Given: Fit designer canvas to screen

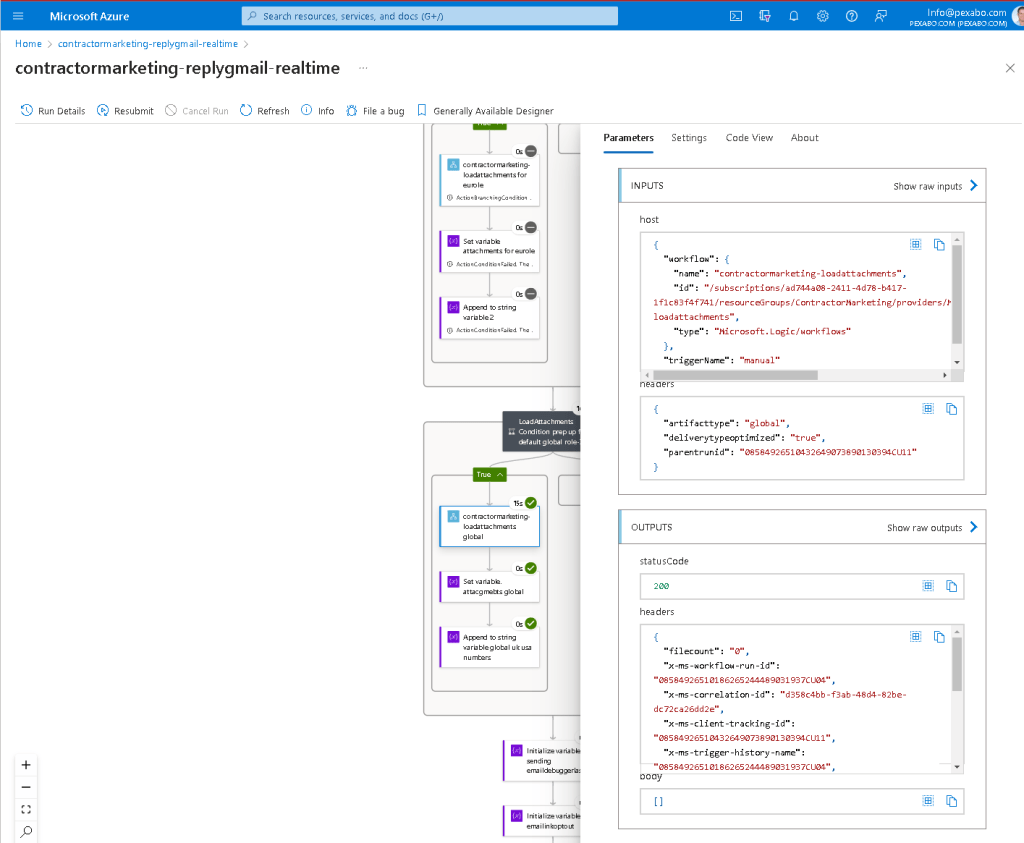Looking at the screenshot, I should pyautogui.click(x=26, y=809).
